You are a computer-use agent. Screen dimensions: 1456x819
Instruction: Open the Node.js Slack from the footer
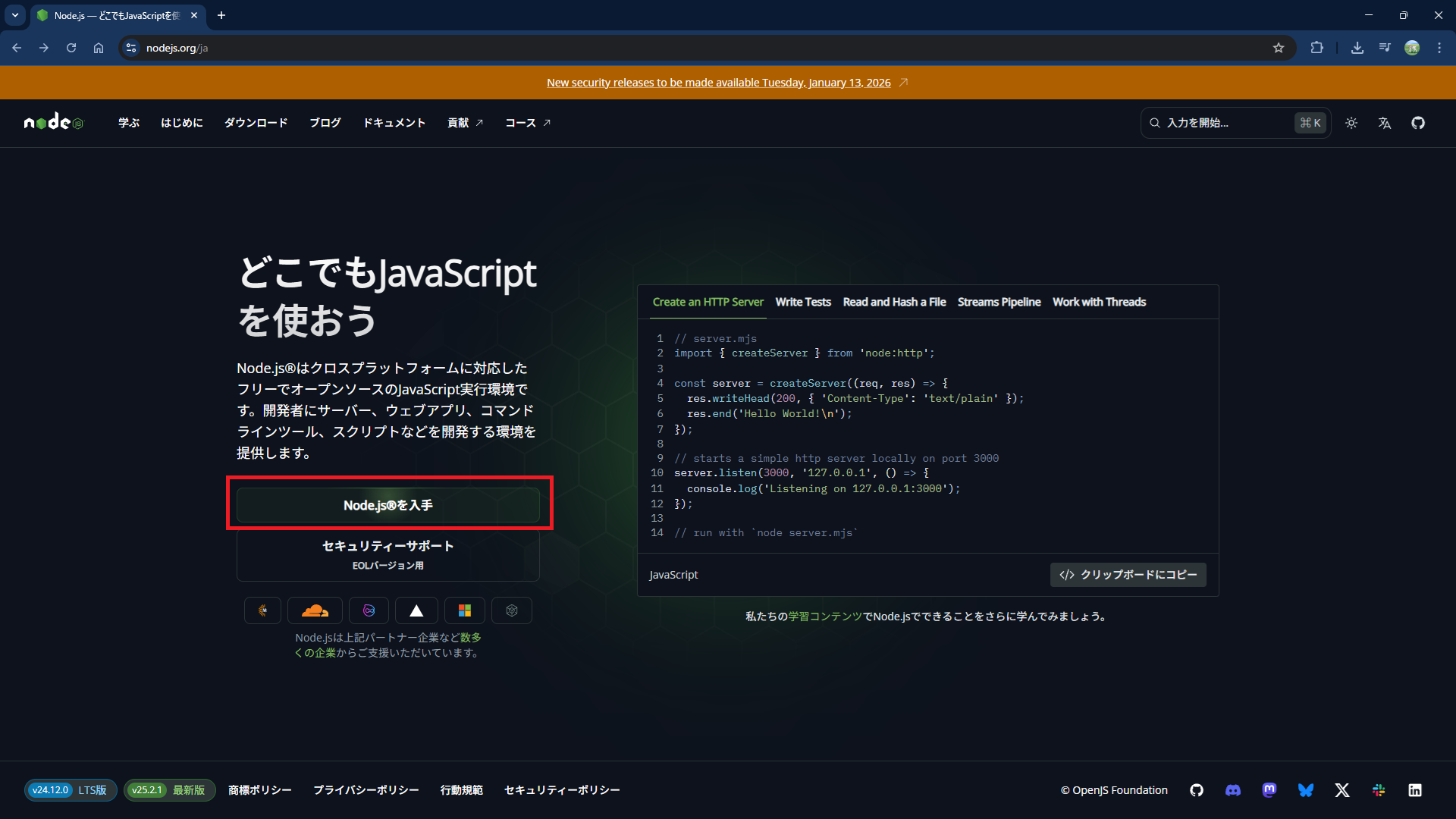point(1379,790)
